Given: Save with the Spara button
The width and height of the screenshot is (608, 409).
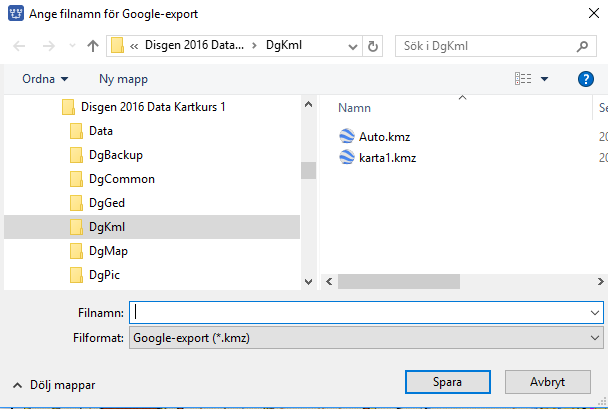Looking at the screenshot, I should pos(447,382).
